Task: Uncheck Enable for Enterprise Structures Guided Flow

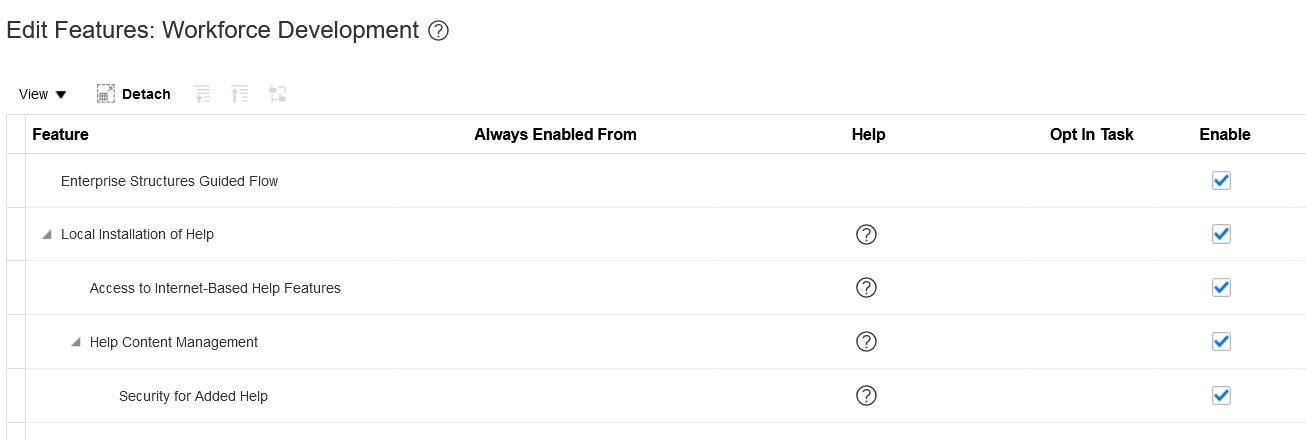Action: coord(1221,181)
